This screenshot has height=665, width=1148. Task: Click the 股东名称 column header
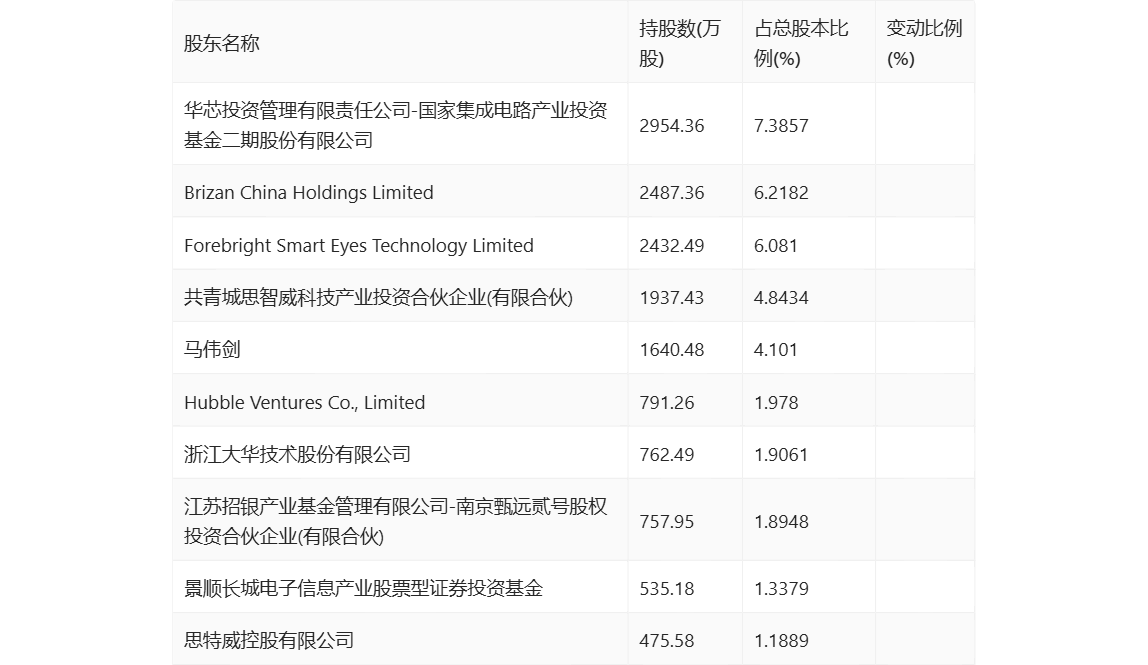click(x=222, y=43)
